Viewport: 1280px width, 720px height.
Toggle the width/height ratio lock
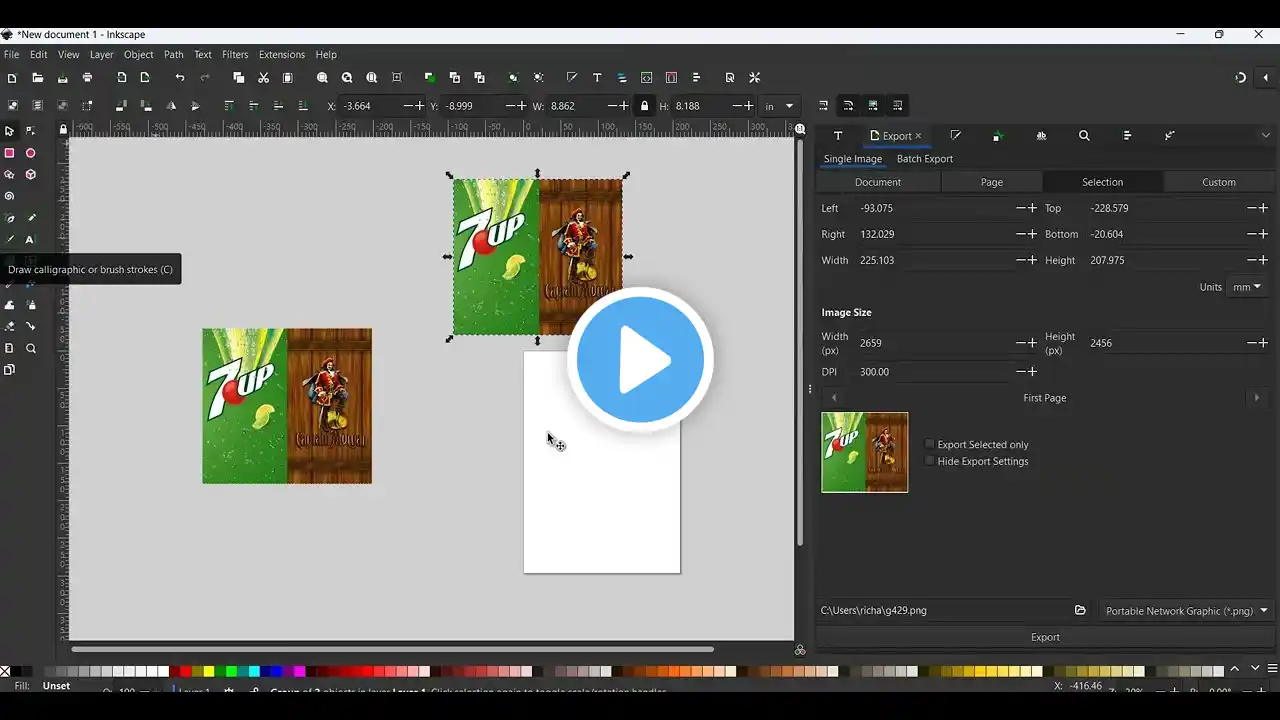coord(644,106)
